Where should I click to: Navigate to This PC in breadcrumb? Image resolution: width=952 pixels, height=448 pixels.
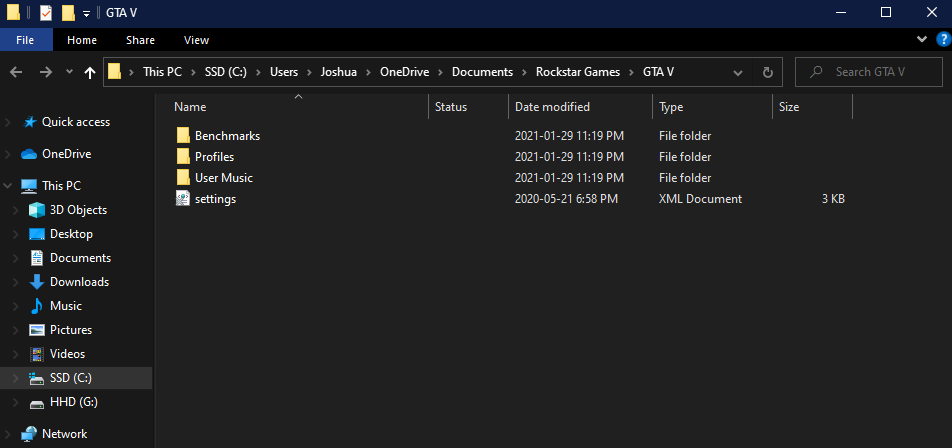(162, 72)
